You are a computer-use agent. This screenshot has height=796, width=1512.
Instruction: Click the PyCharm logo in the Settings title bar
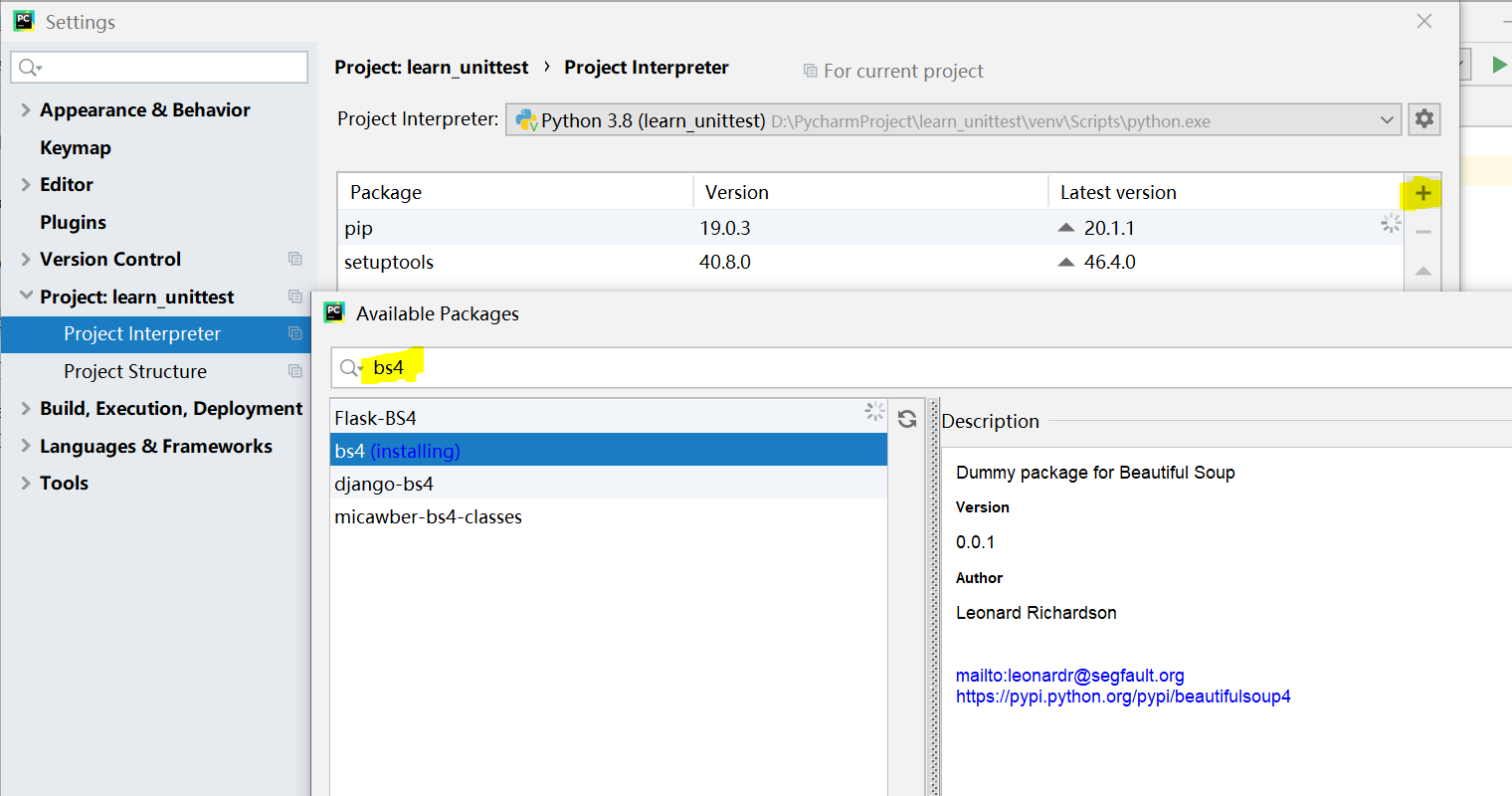coord(24,21)
